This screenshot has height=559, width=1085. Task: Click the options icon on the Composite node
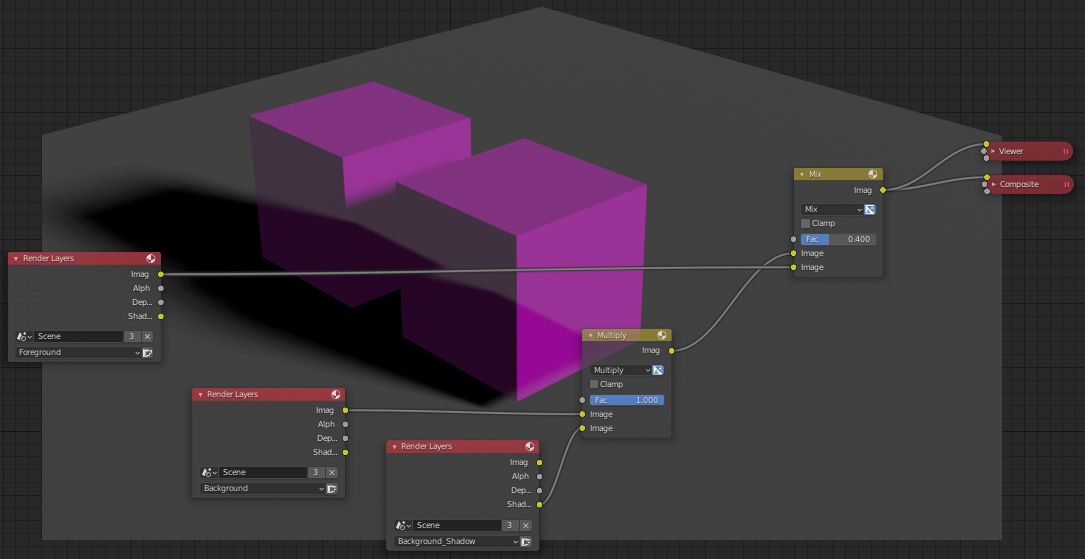pyautogui.click(x=1066, y=184)
